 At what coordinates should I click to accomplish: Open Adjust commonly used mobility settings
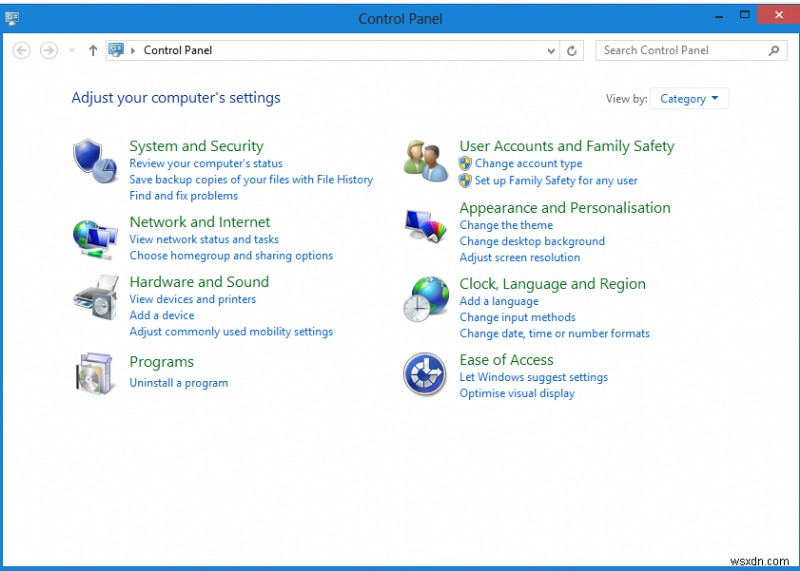pos(231,332)
